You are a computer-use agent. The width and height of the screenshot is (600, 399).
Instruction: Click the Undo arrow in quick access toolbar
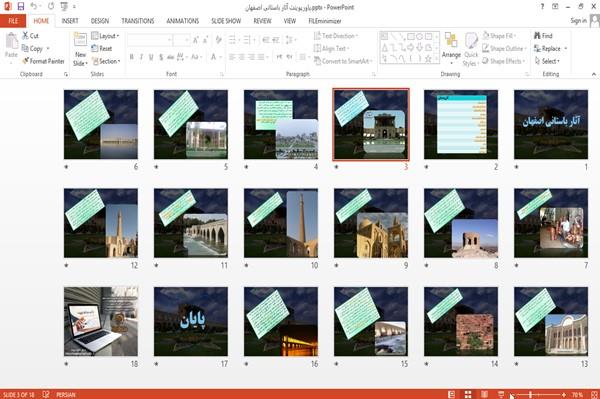34,7
